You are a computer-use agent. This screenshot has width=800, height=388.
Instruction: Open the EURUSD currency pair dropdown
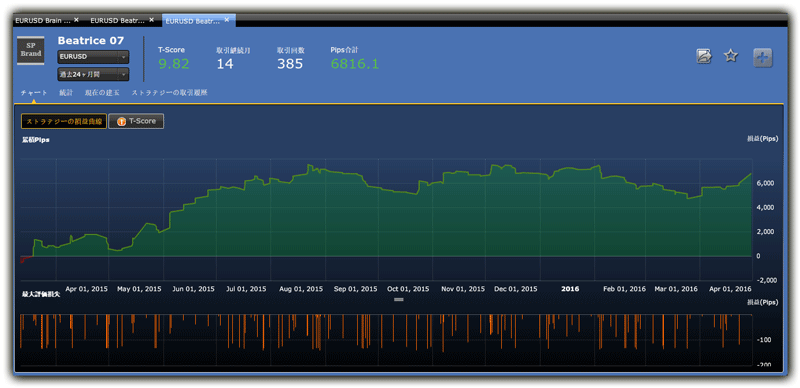93,57
